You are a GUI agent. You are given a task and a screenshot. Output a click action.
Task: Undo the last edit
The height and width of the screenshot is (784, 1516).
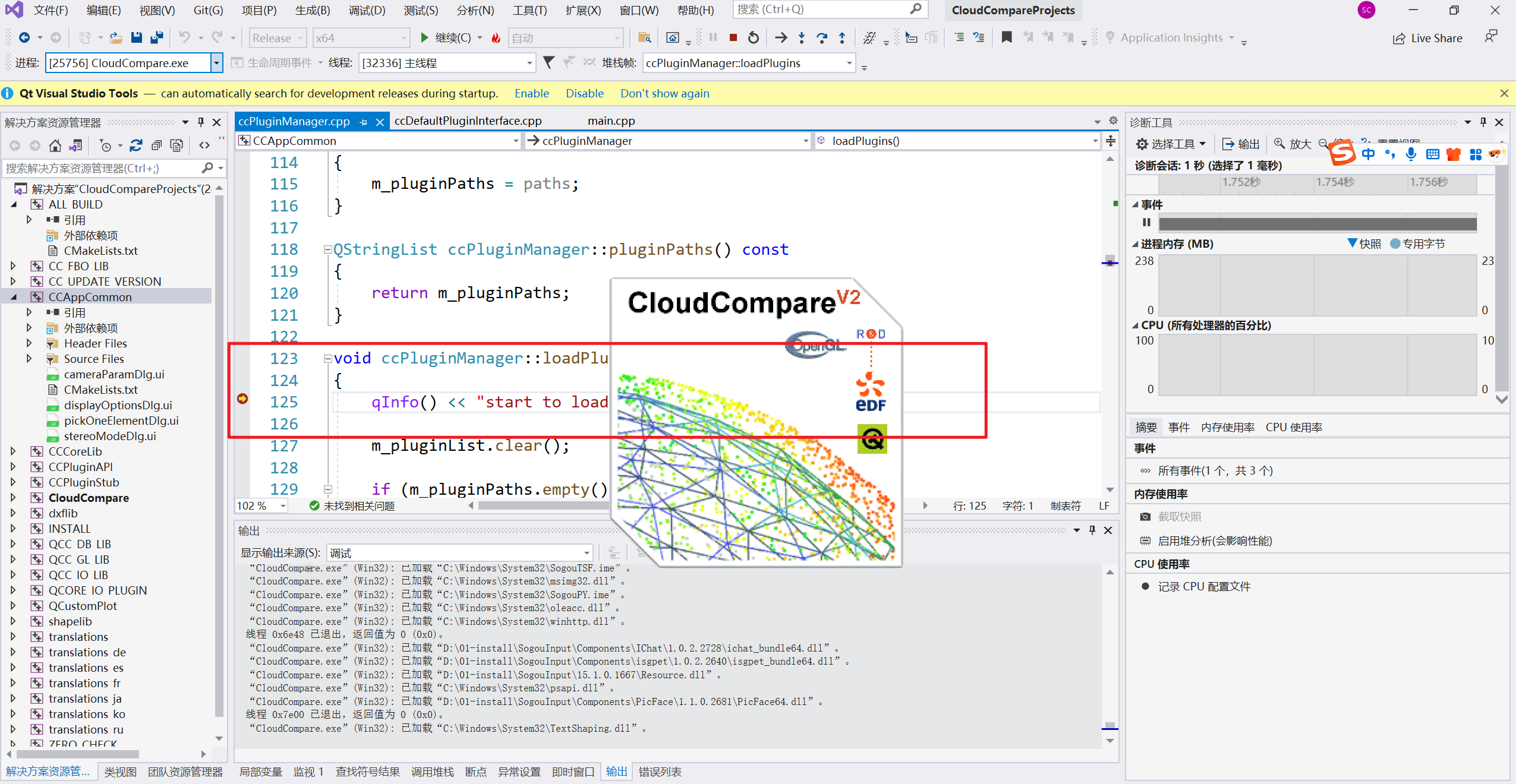(185, 37)
